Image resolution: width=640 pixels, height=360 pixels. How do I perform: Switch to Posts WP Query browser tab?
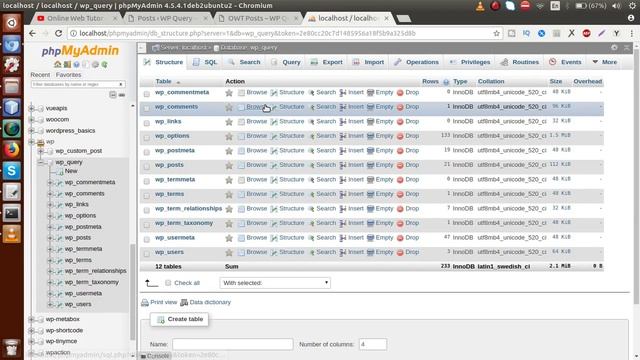[x=167, y=18]
